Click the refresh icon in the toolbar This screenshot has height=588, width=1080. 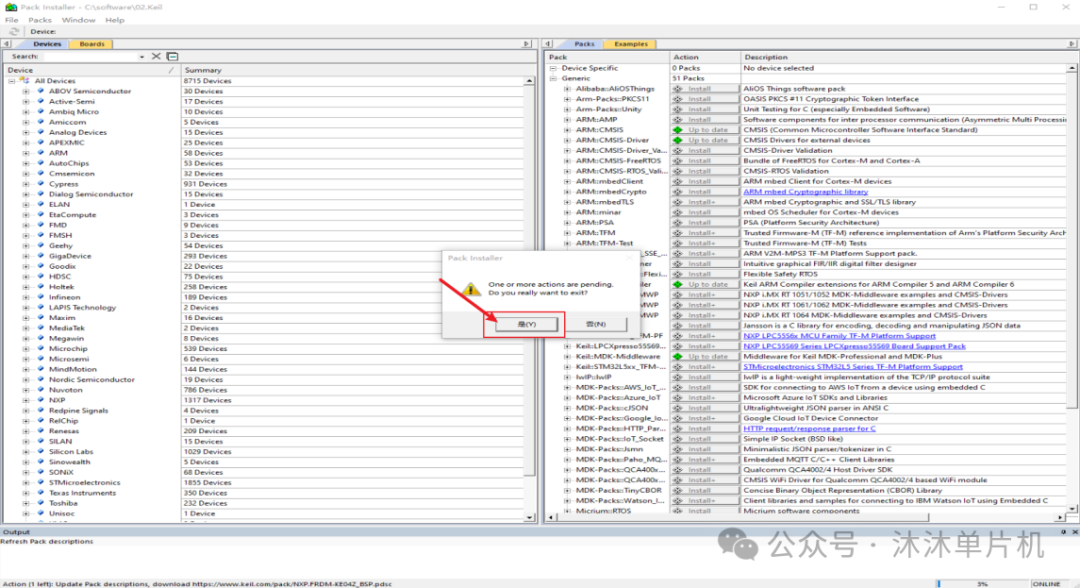coord(13,32)
